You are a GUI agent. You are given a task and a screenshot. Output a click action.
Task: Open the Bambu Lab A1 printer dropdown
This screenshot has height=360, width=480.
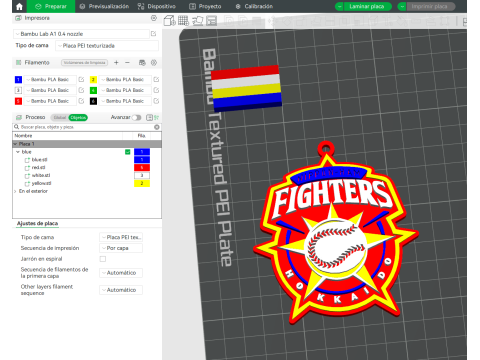pos(81,34)
